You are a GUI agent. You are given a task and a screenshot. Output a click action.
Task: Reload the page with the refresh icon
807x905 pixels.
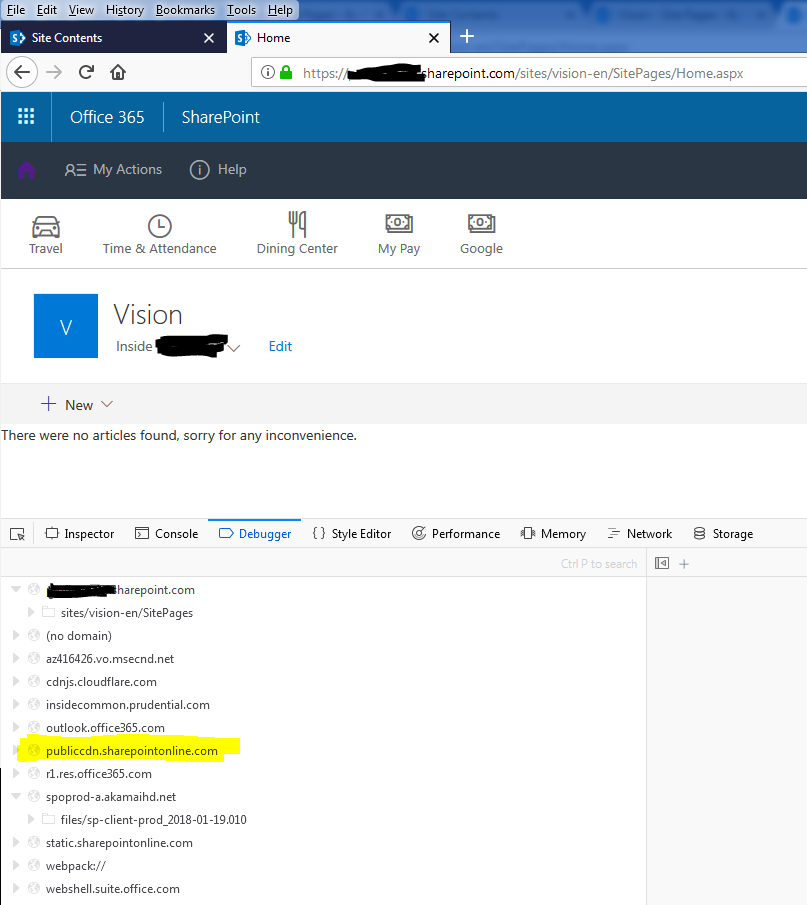click(86, 72)
